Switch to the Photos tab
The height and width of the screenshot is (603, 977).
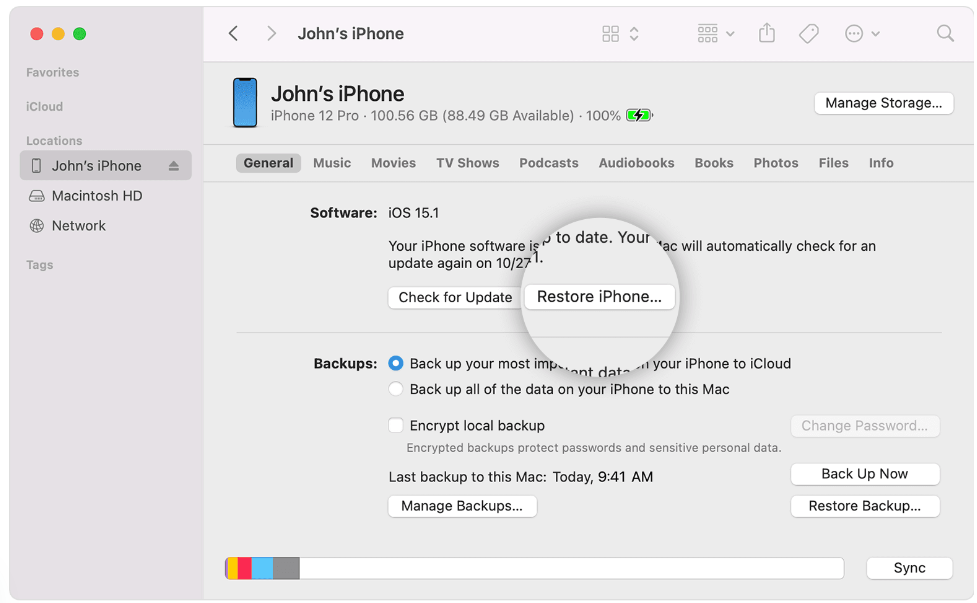click(x=776, y=163)
